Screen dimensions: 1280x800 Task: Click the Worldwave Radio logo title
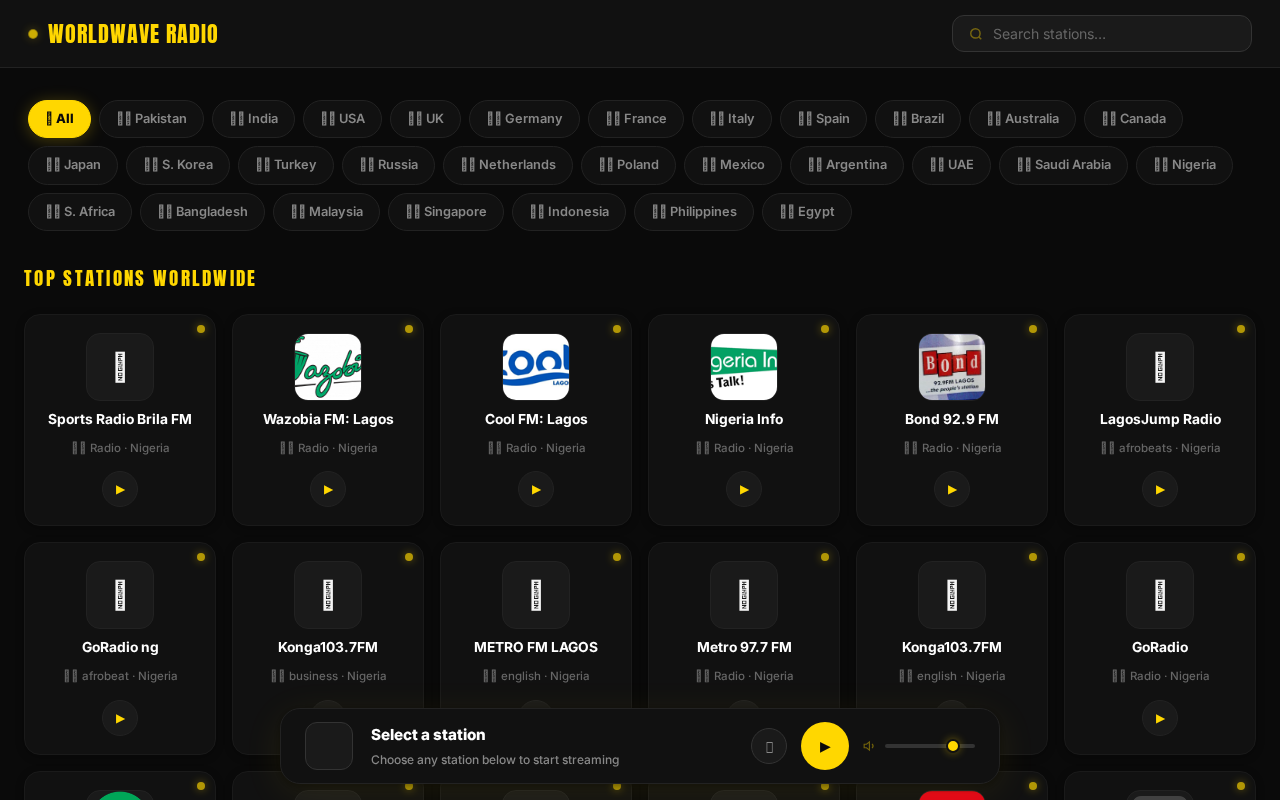[133, 34]
